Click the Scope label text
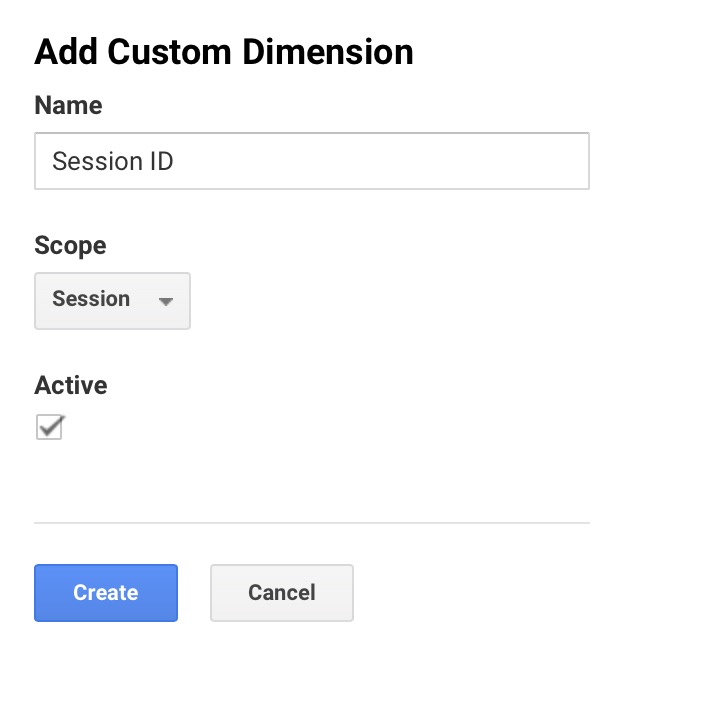This screenshot has height=704, width=712. [70, 246]
